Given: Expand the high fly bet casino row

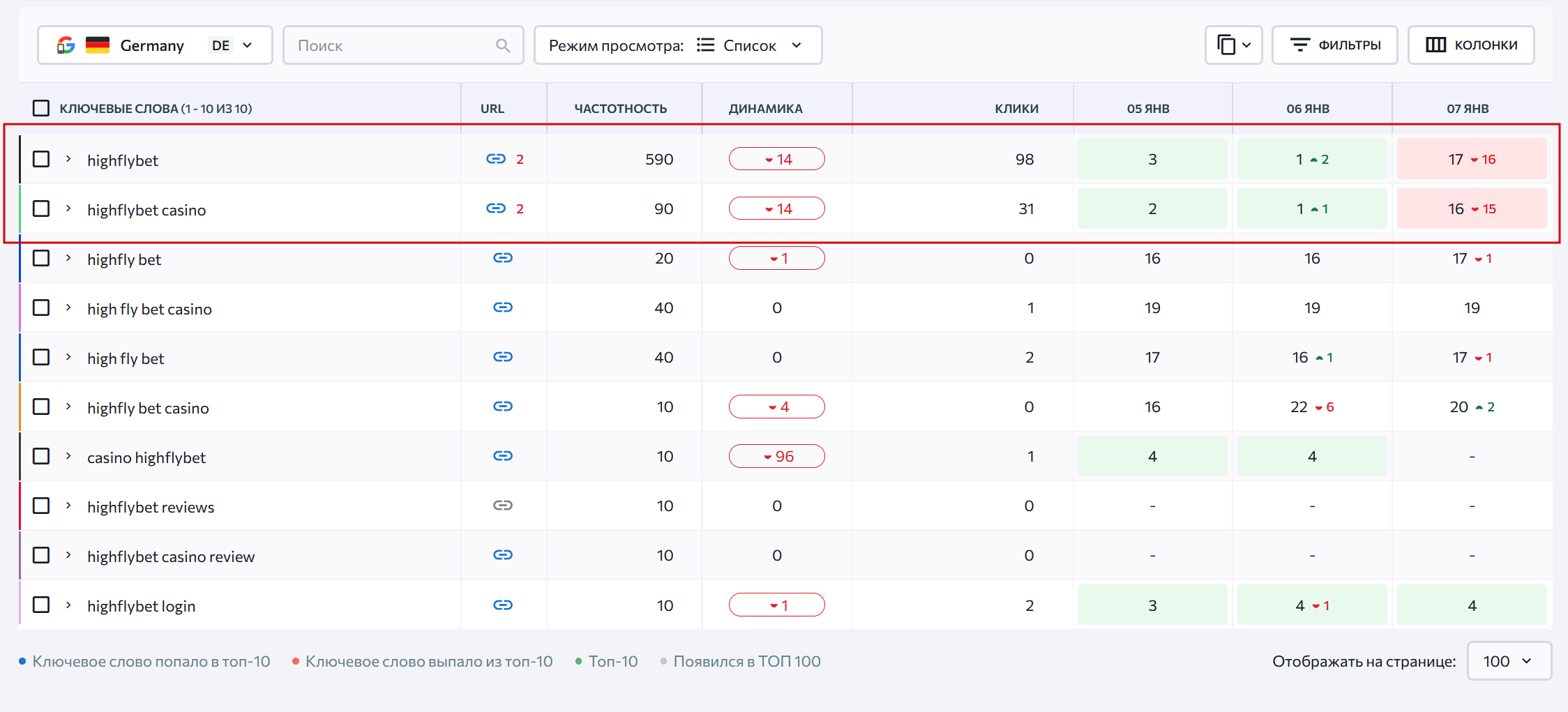Looking at the screenshot, I should tap(68, 308).
